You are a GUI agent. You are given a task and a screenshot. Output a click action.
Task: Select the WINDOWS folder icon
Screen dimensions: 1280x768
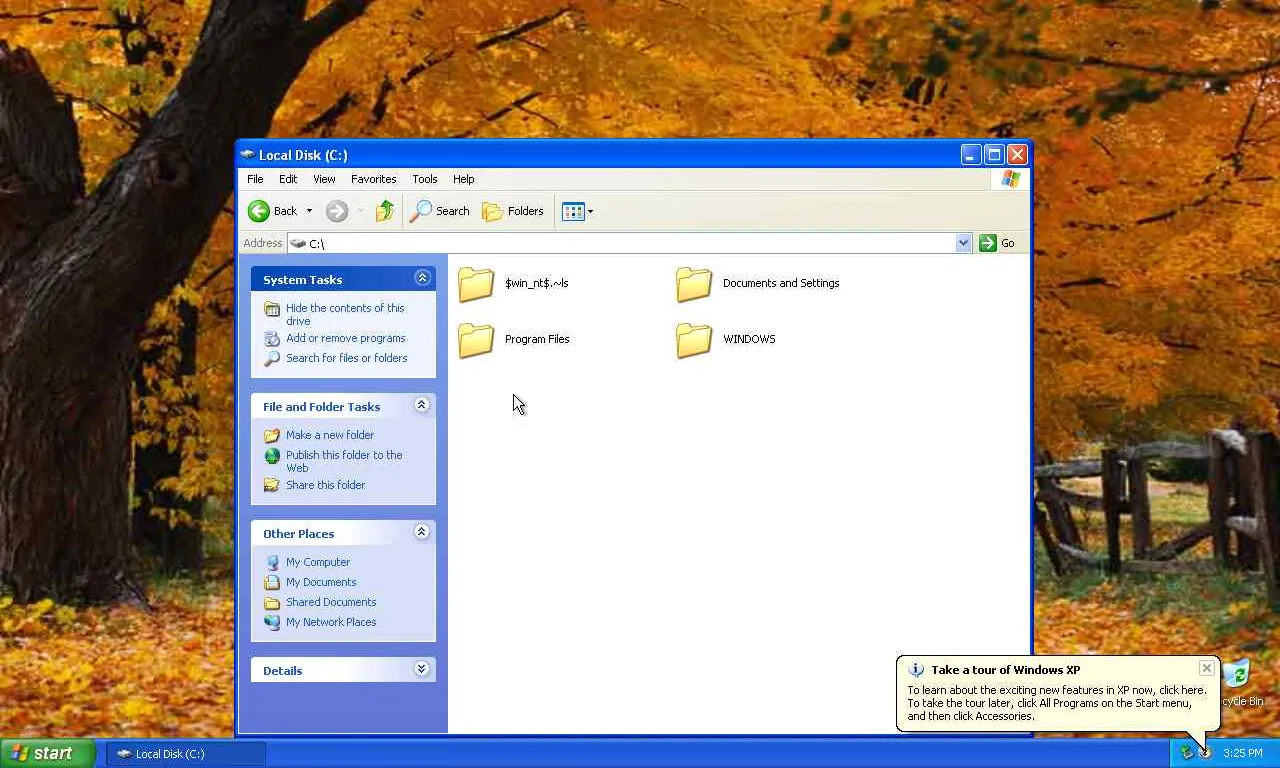694,340
